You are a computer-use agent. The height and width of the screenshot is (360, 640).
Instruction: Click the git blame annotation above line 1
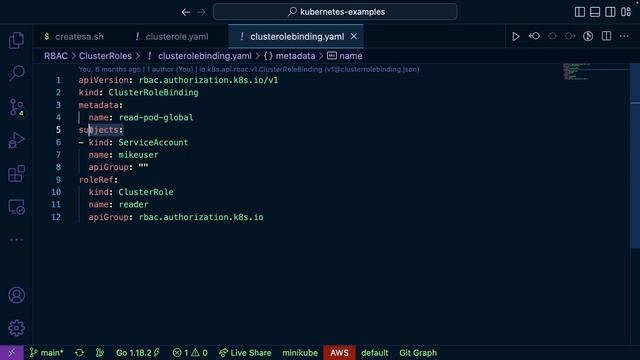click(136, 69)
